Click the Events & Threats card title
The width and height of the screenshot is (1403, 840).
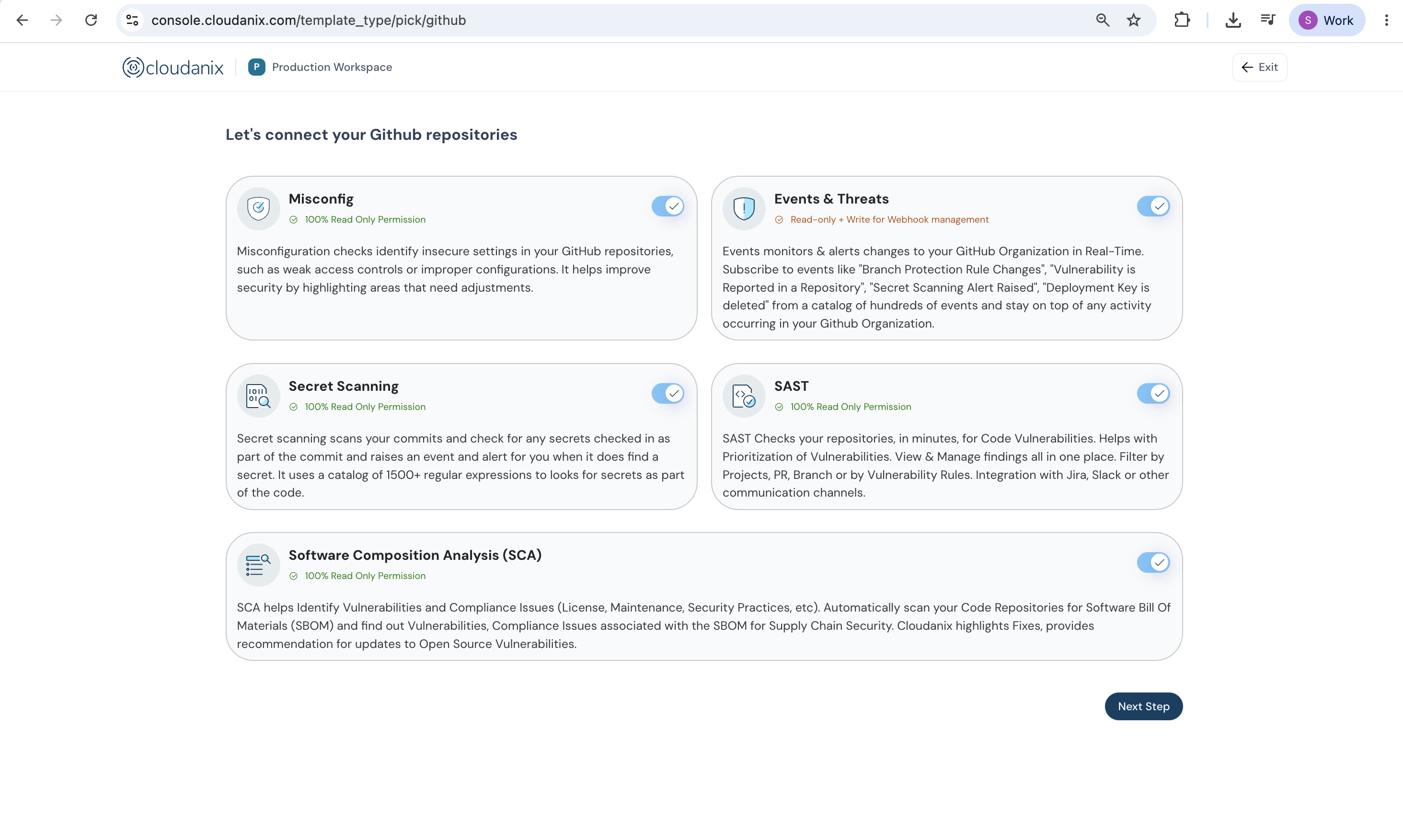click(831, 199)
